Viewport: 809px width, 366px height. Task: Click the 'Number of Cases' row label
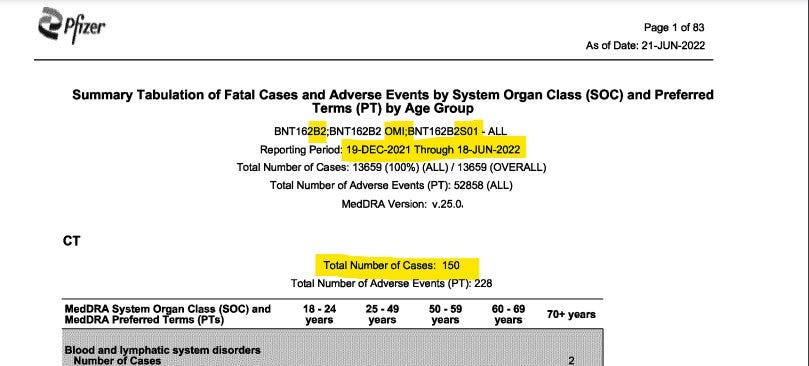click(x=117, y=361)
